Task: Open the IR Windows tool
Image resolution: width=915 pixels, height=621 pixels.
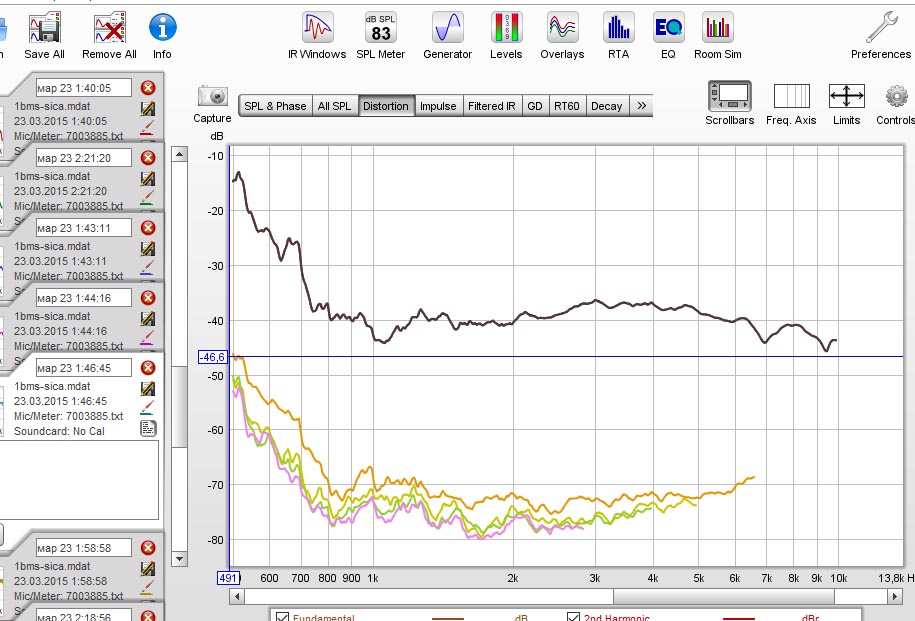Action: pyautogui.click(x=317, y=27)
